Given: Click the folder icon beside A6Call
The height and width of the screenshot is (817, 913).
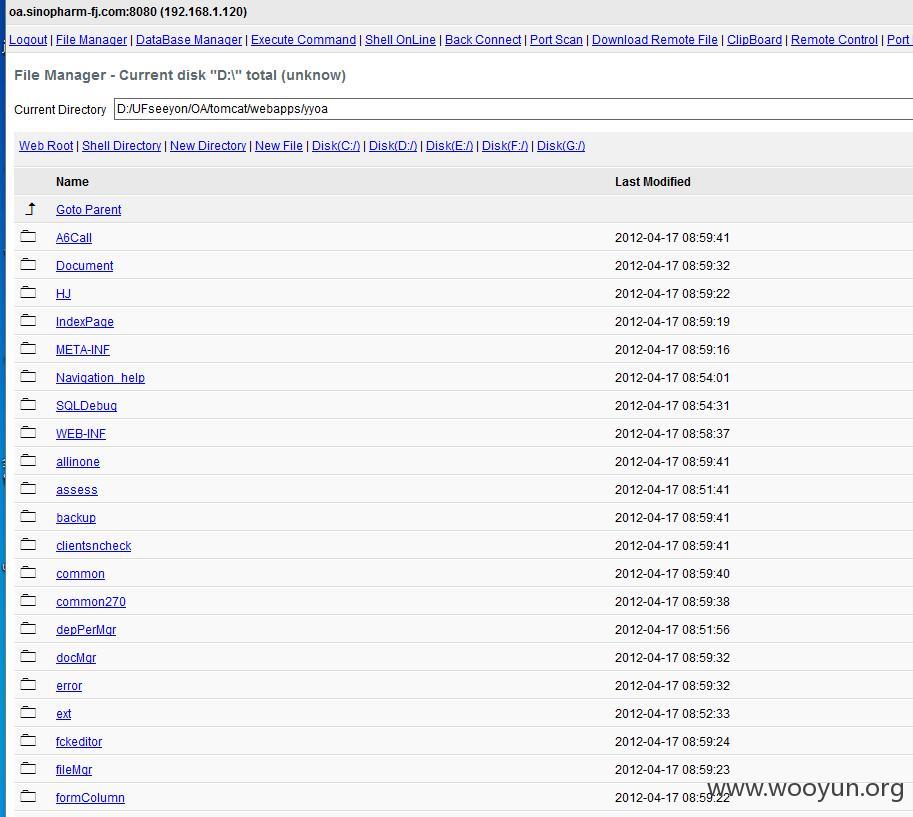Looking at the screenshot, I should (28, 236).
